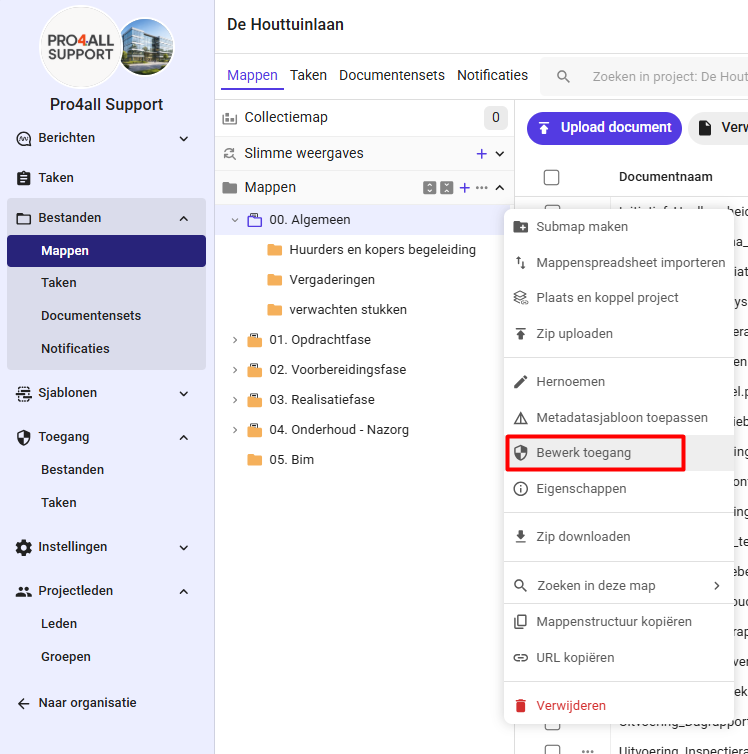
Task: Click the Mappenstructuur kopiëren copy icon
Action: pyautogui.click(x=521, y=622)
